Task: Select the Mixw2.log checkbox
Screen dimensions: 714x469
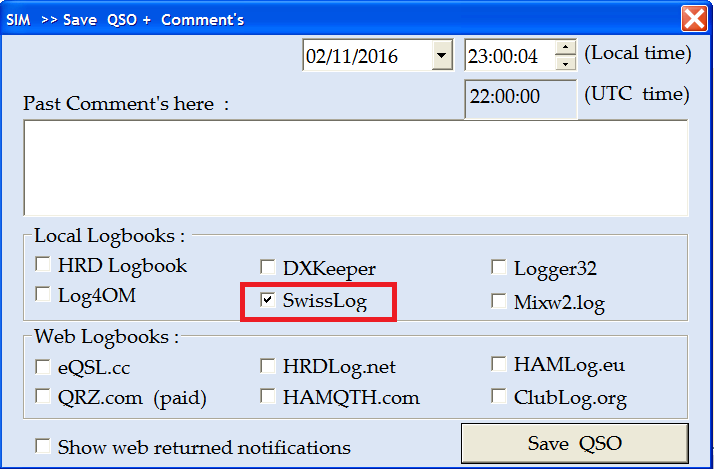Action: click(x=499, y=301)
